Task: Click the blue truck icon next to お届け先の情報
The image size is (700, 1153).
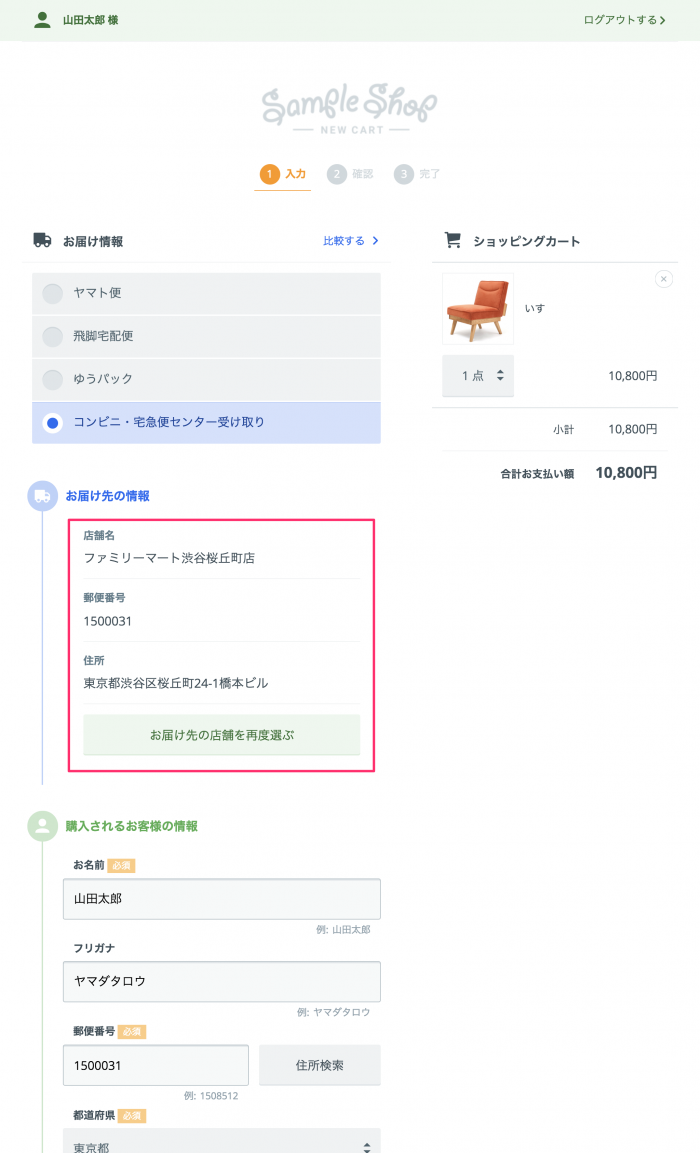Action: click(x=43, y=496)
